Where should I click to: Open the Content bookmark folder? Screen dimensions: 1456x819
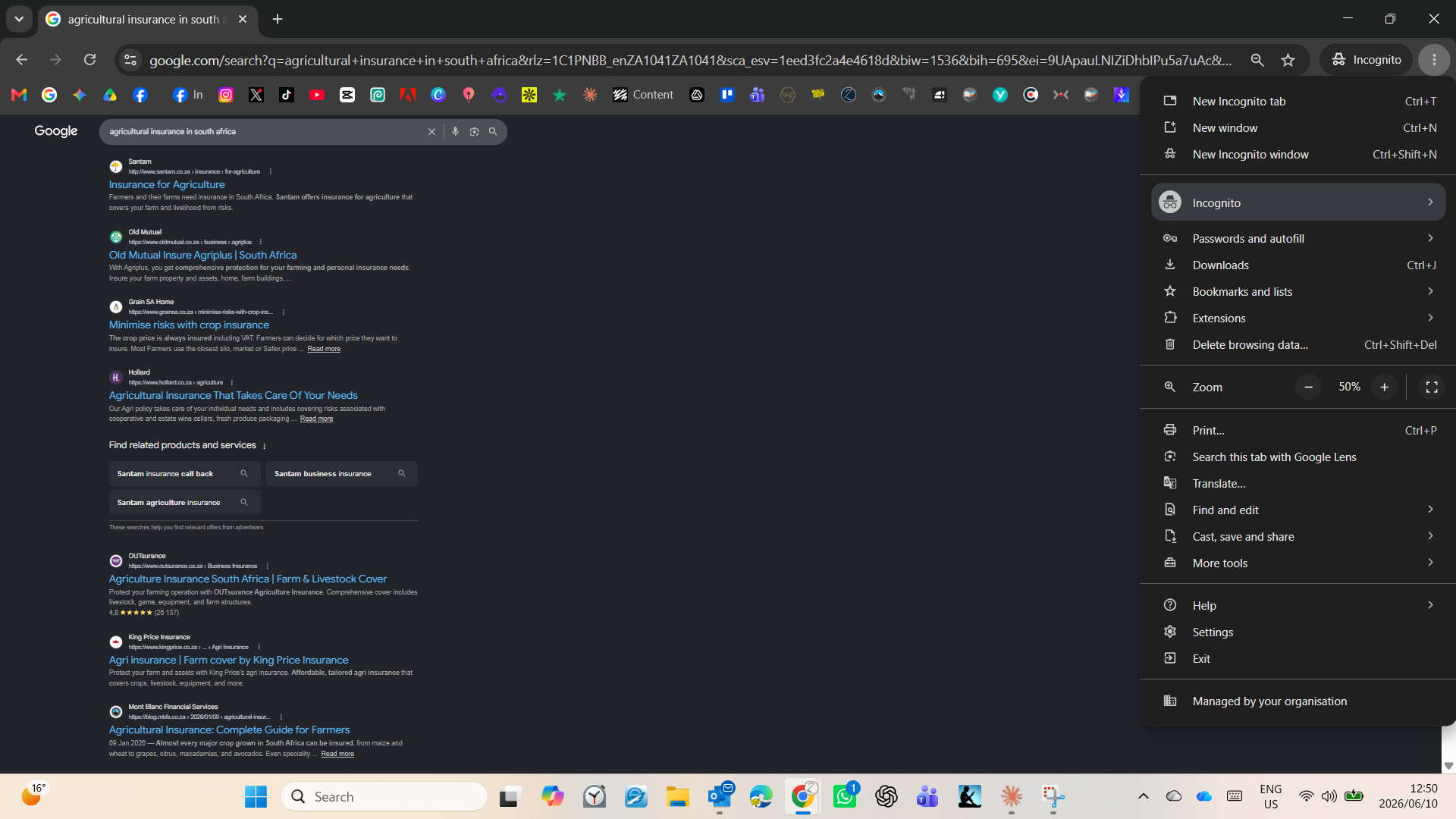643,95
